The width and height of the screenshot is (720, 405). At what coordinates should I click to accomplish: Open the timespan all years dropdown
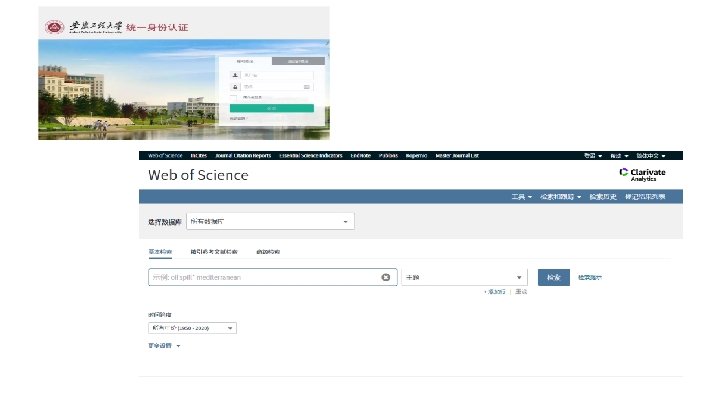(x=192, y=328)
